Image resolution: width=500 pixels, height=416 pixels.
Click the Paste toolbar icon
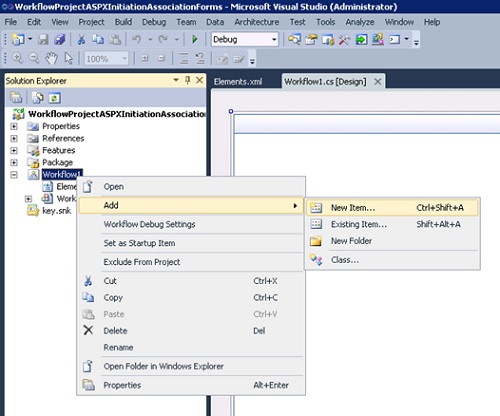pyautogui.click(x=115, y=39)
